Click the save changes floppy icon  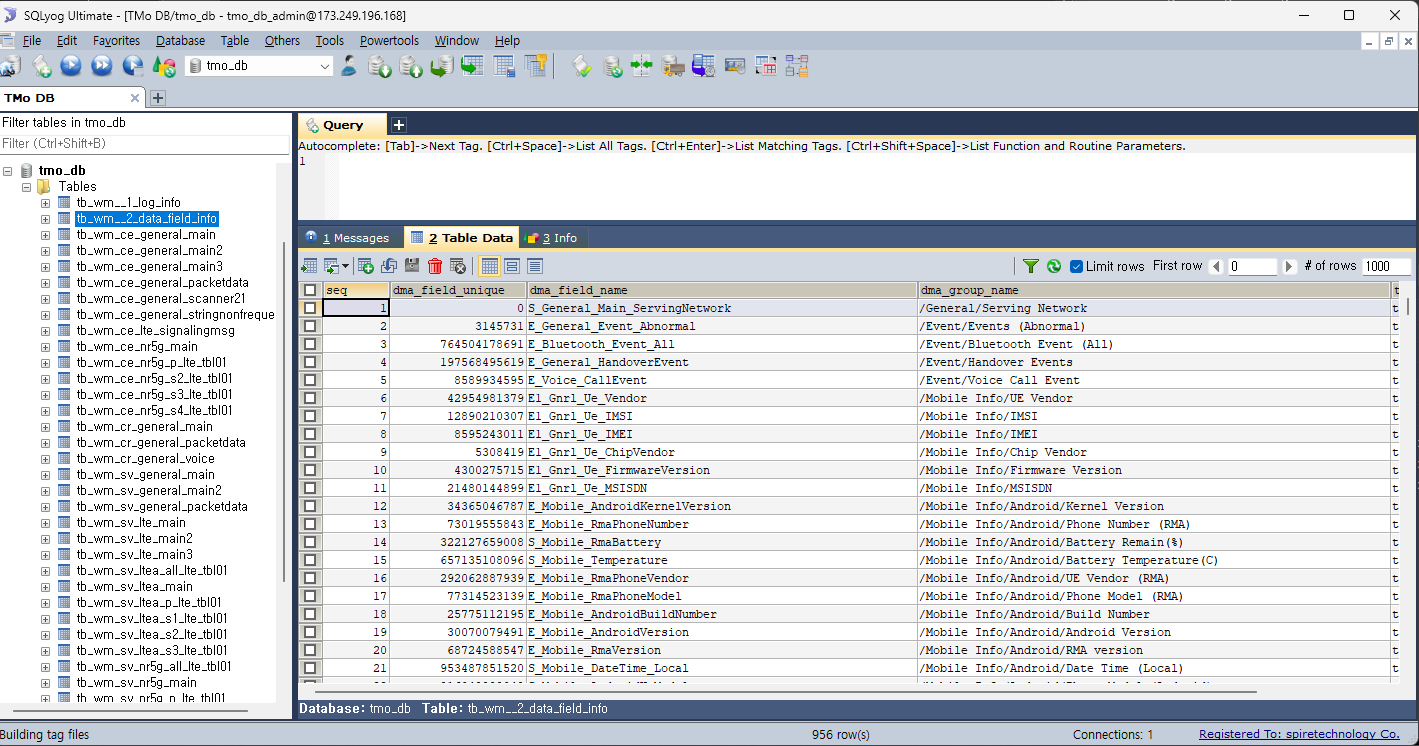(x=412, y=266)
